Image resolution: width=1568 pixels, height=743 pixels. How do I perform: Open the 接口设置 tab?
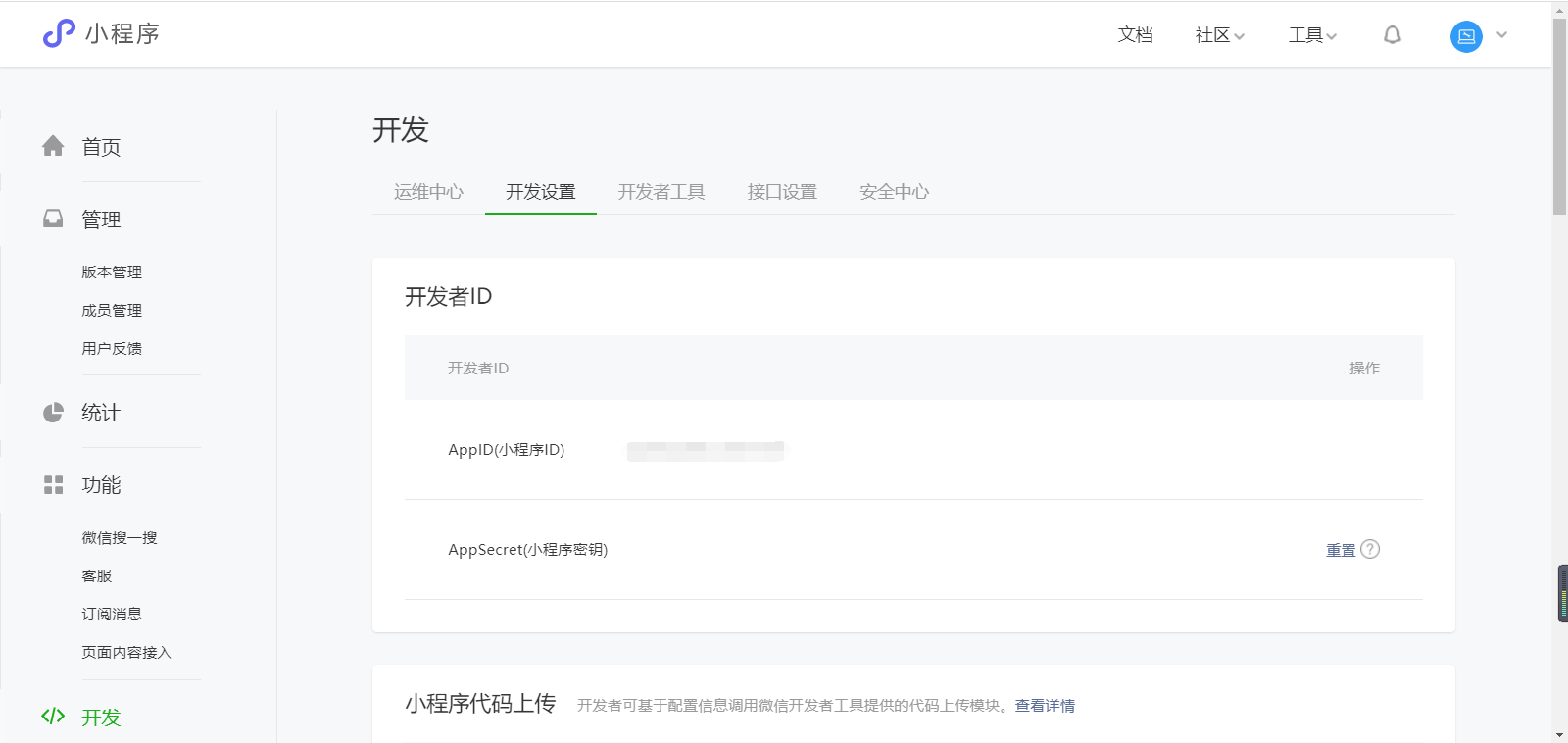tap(782, 192)
